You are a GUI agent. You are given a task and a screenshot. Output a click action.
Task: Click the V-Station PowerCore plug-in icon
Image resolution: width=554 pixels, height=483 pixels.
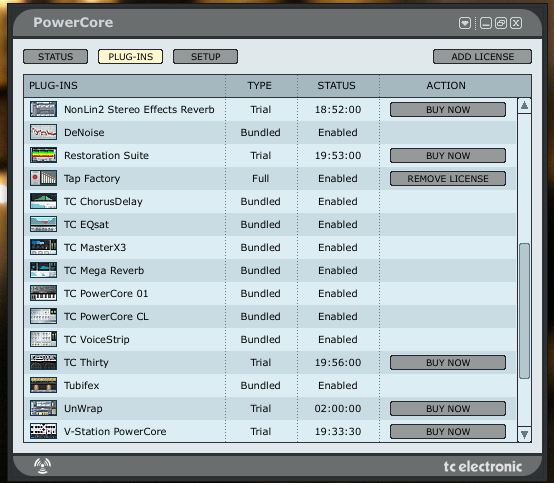(43, 431)
